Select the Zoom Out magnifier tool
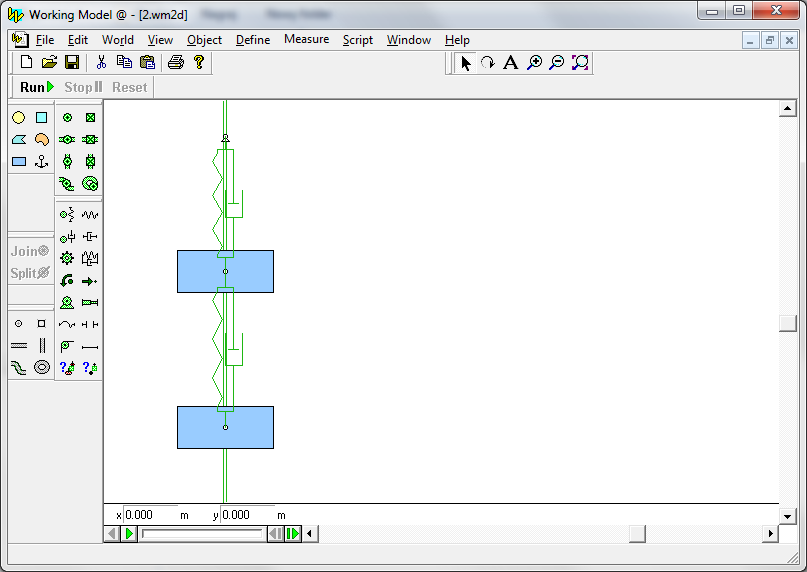Image resolution: width=807 pixels, height=572 pixels. point(557,63)
